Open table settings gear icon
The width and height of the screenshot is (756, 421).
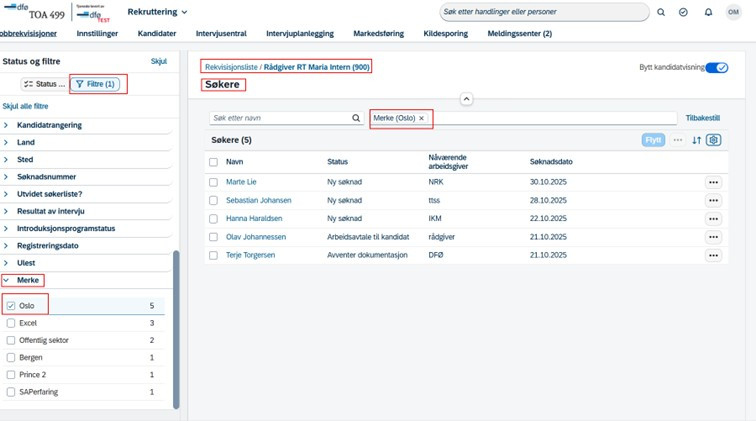pos(714,140)
